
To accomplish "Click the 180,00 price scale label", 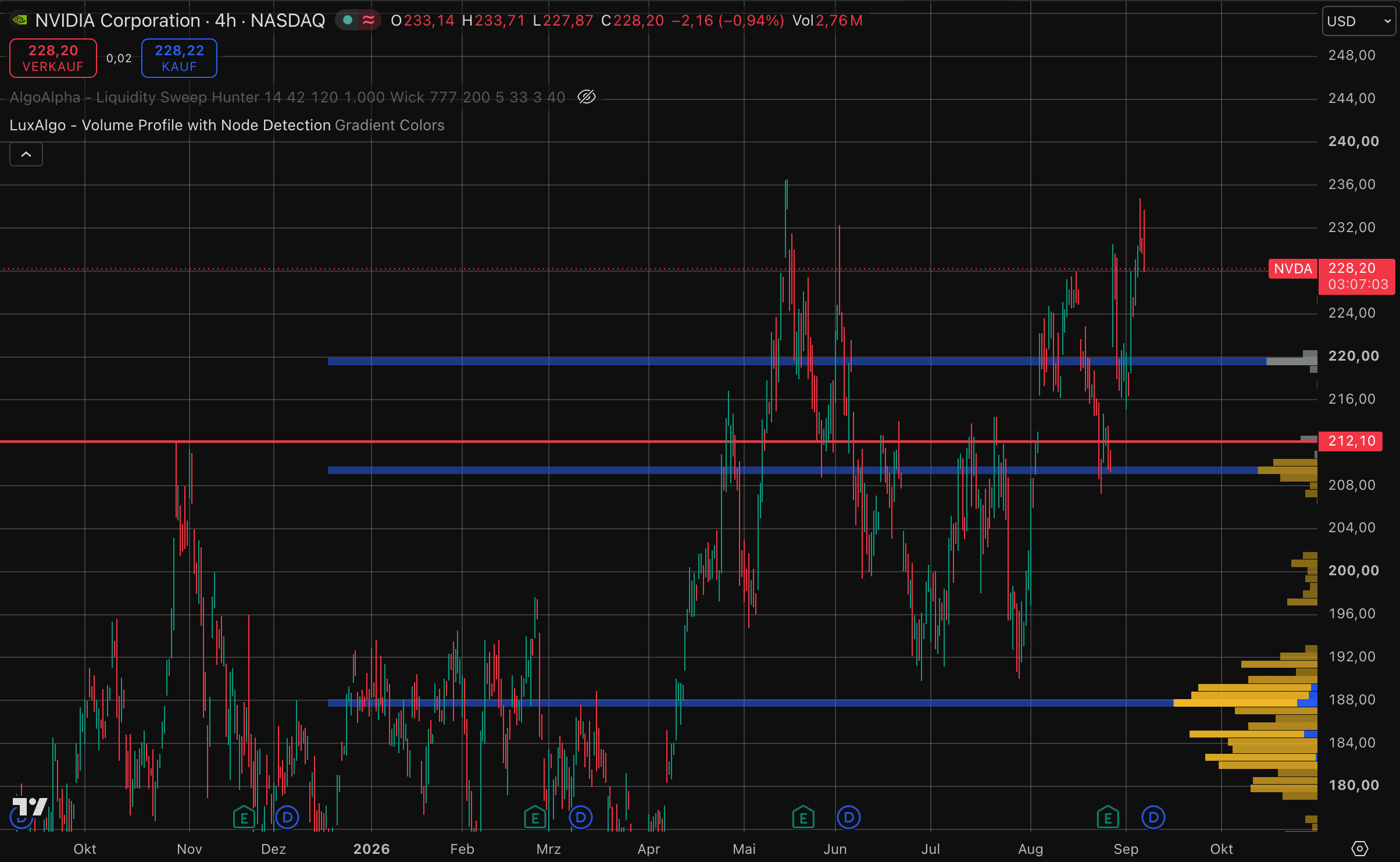I will (x=1353, y=785).
